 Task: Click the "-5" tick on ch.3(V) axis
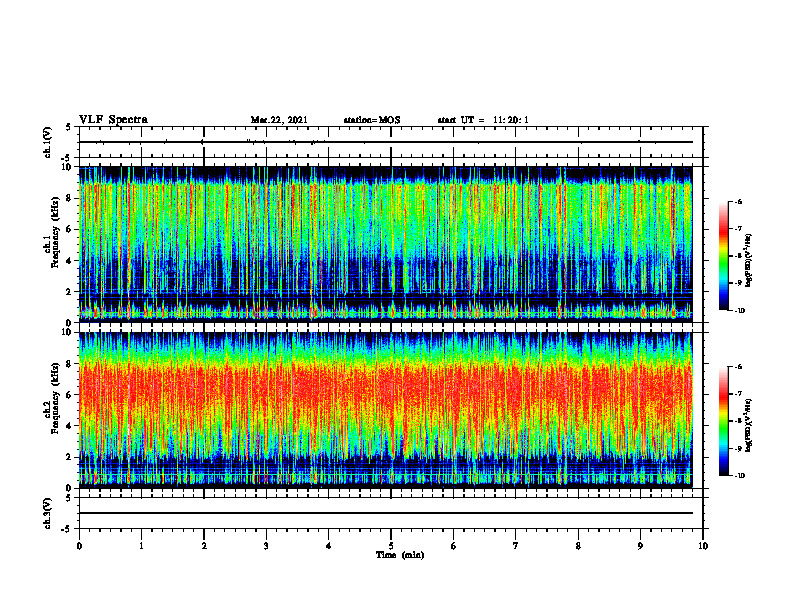point(67,529)
